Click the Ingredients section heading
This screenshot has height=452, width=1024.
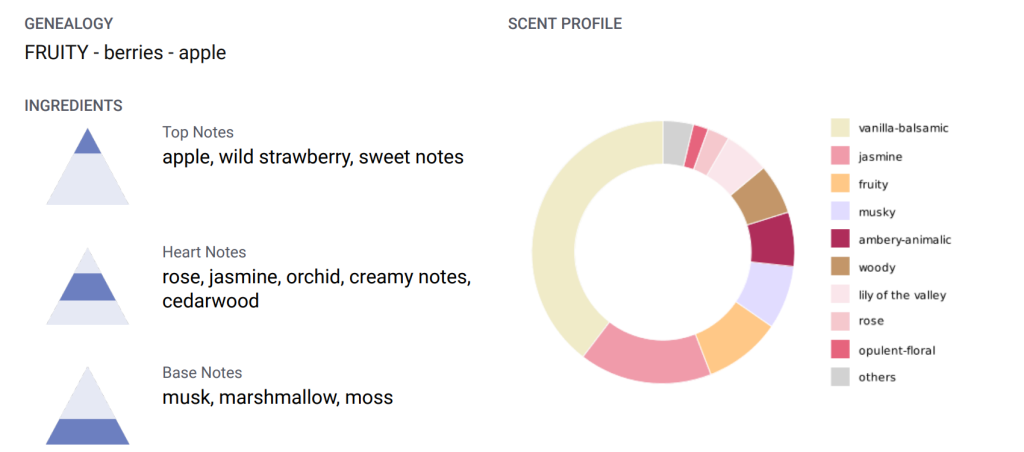tap(73, 105)
